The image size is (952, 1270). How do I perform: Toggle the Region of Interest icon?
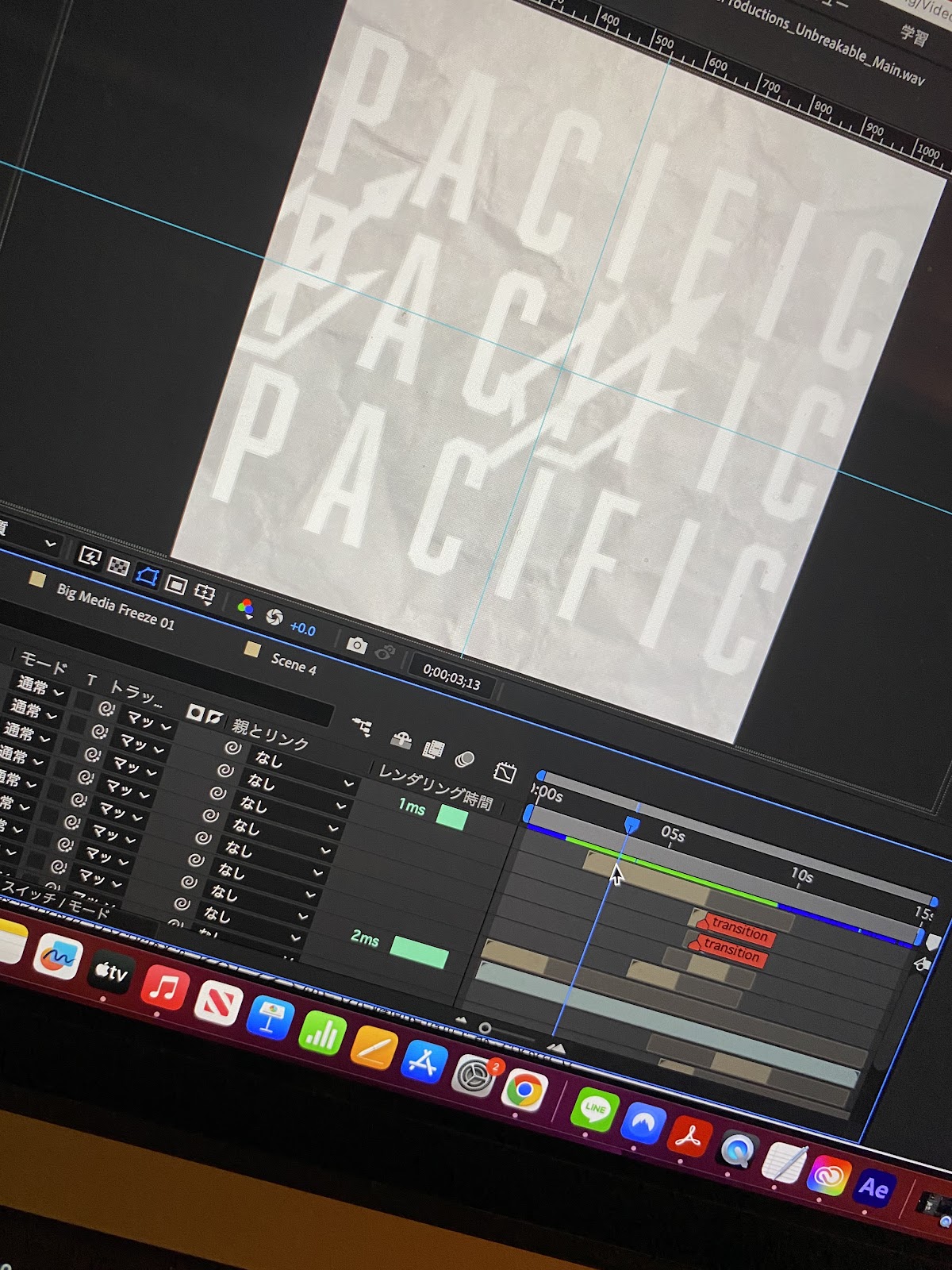(176, 585)
